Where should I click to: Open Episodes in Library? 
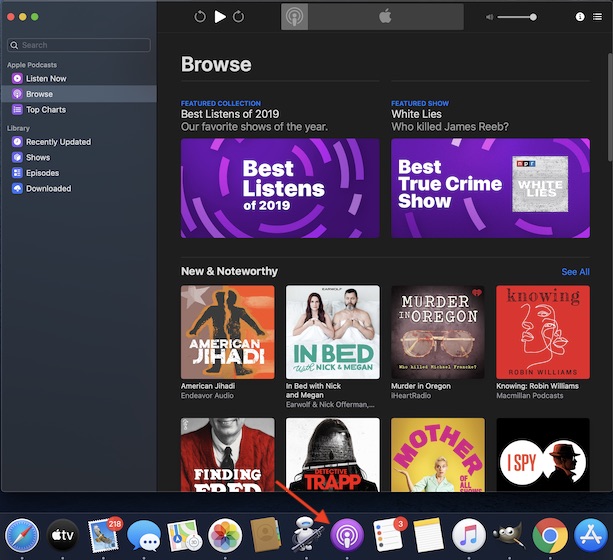(x=43, y=173)
